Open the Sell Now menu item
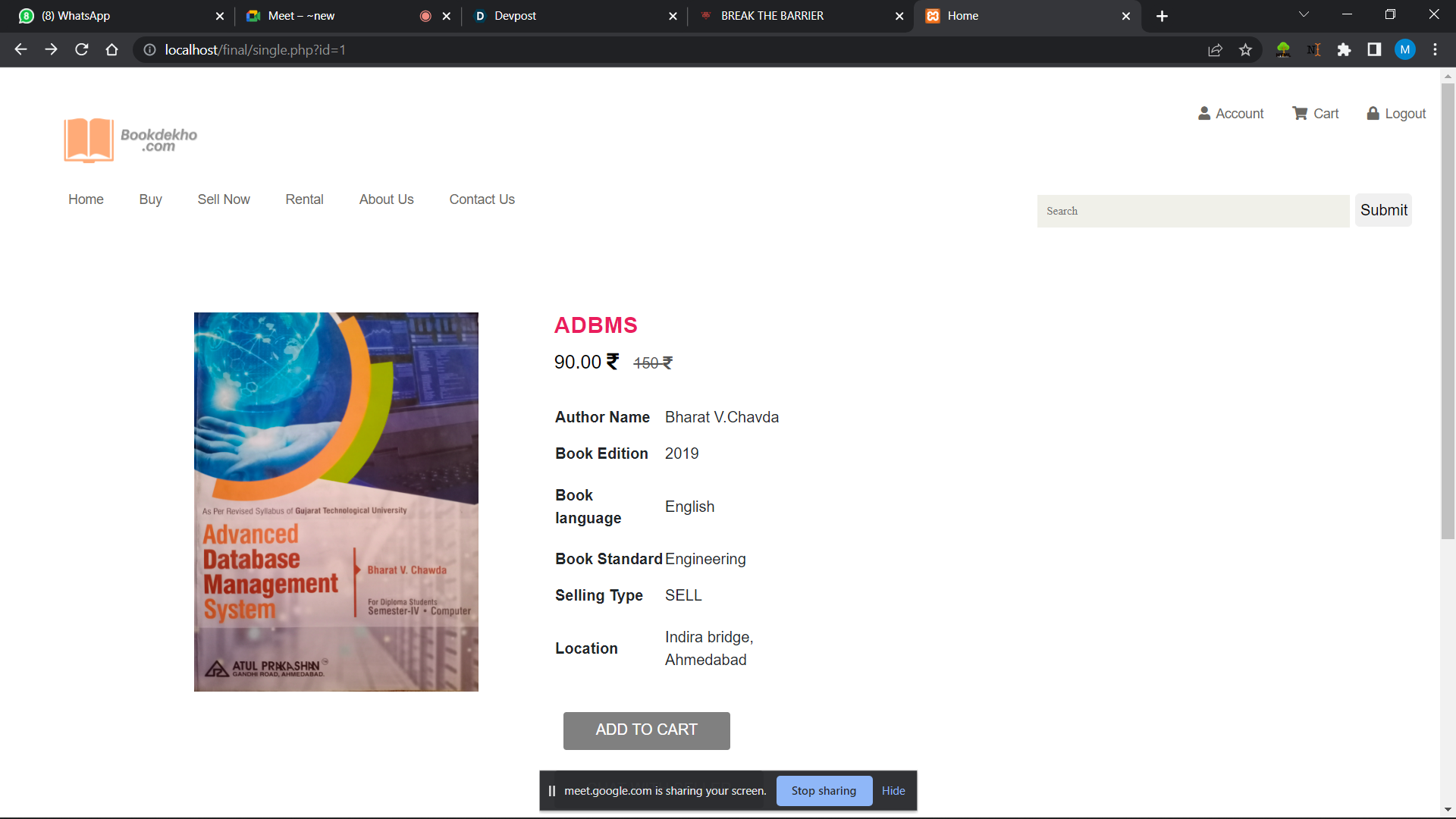The image size is (1456, 819). (x=224, y=199)
